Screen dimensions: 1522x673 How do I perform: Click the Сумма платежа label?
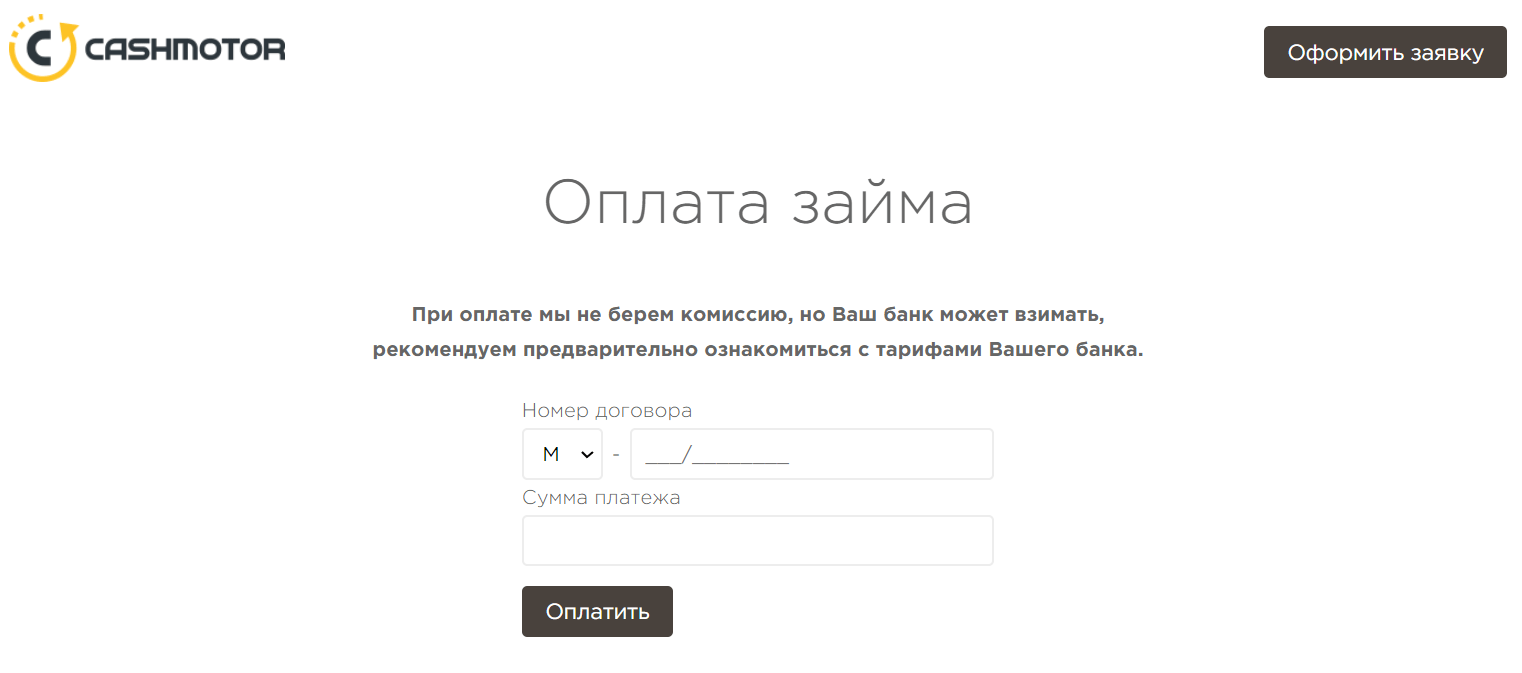[601, 497]
